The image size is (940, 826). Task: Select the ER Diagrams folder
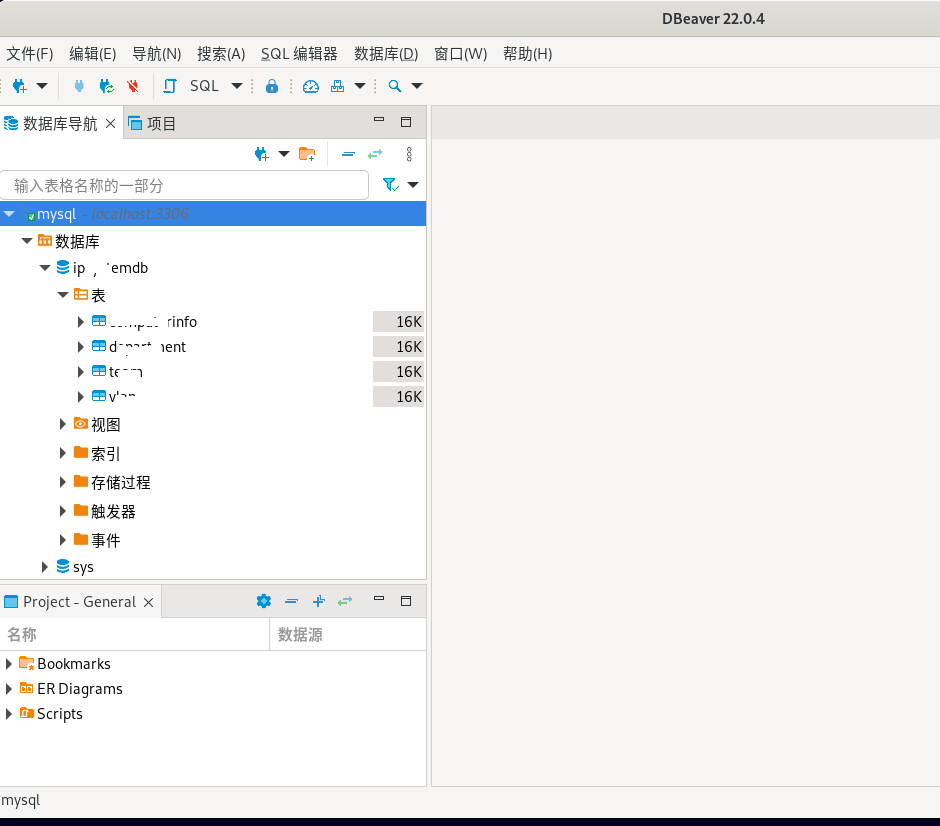pyautogui.click(x=80, y=689)
